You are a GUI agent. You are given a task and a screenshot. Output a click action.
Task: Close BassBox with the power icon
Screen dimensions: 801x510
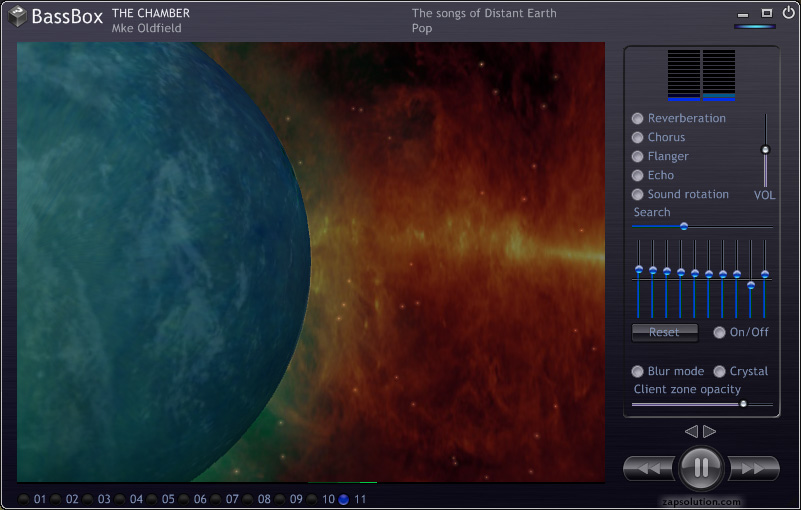tap(789, 12)
